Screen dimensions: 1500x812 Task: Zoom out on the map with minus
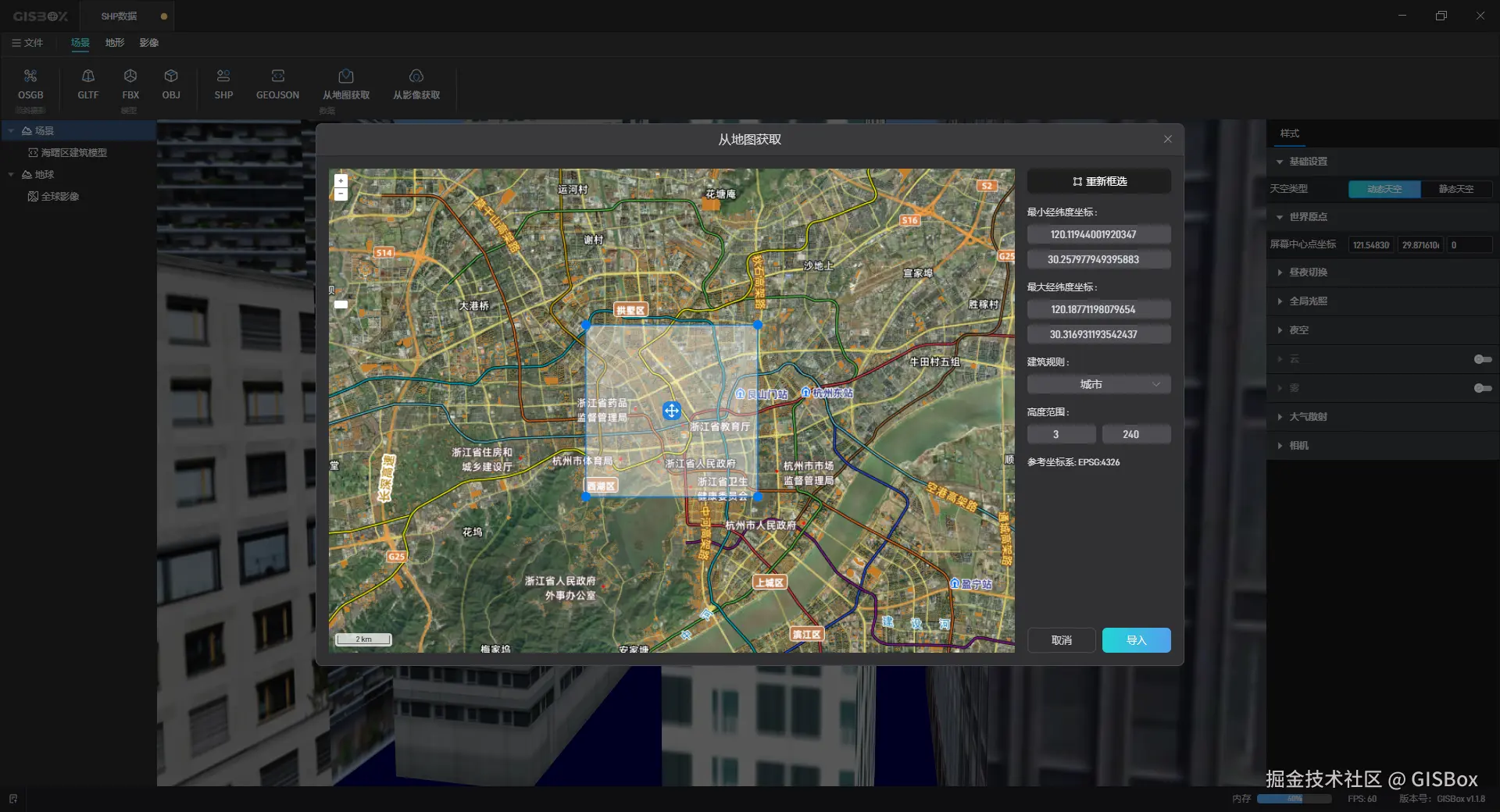[341, 194]
